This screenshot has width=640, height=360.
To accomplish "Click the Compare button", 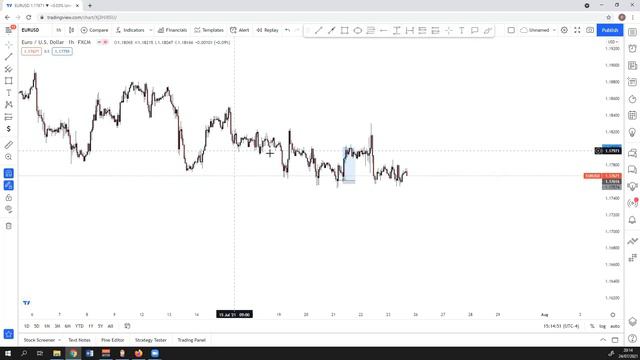I will click(94, 30).
